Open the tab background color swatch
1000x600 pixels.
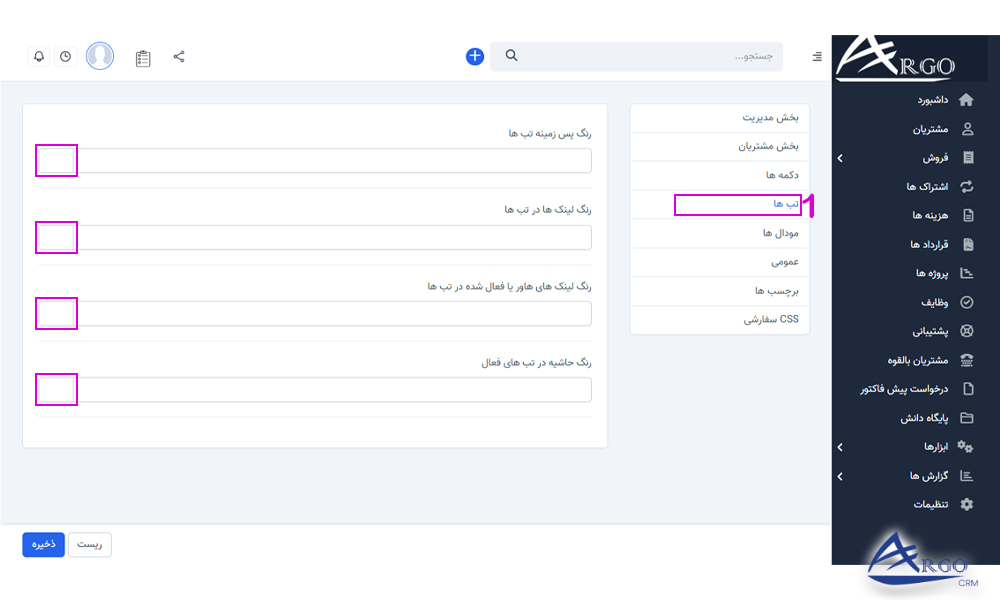(55, 160)
